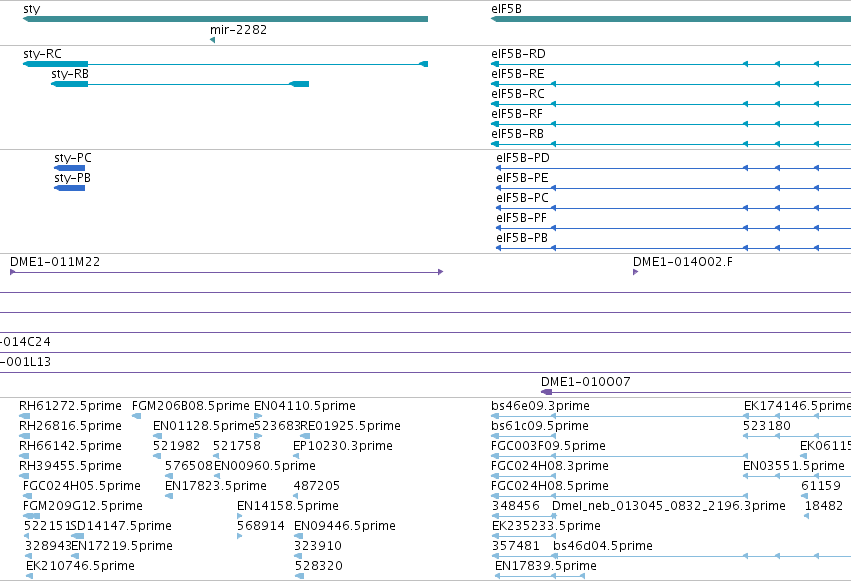Click the 487205 feature label
The height and width of the screenshot is (581, 851).
coord(317,486)
